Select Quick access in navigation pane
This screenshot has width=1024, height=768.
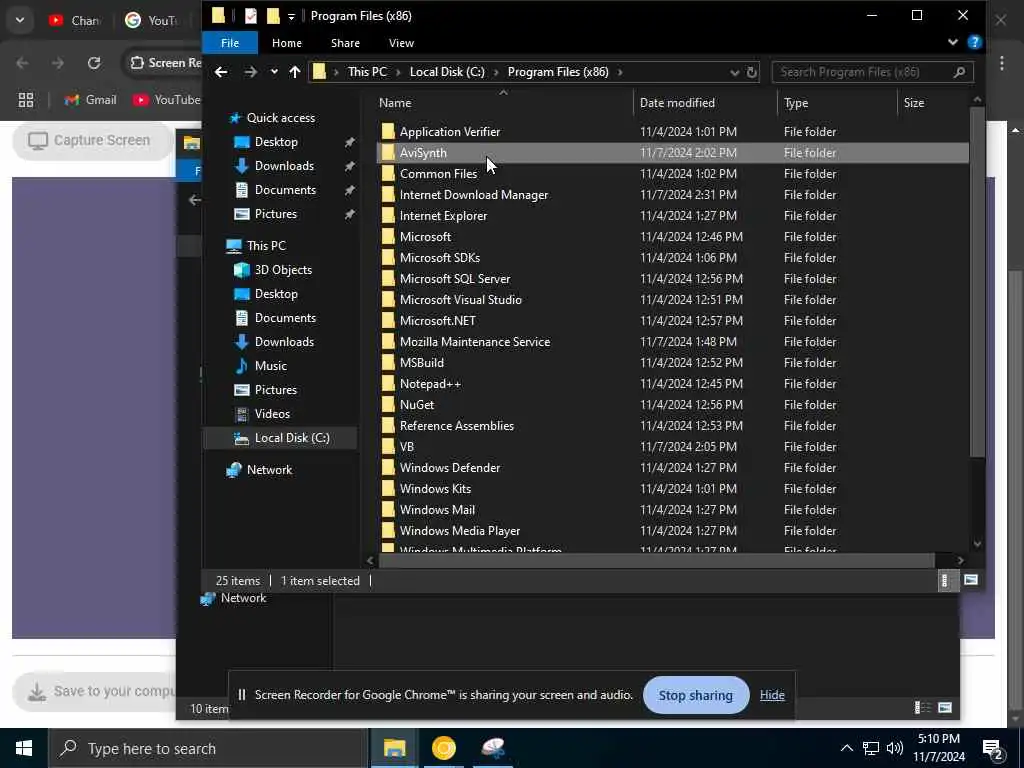[x=280, y=118]
